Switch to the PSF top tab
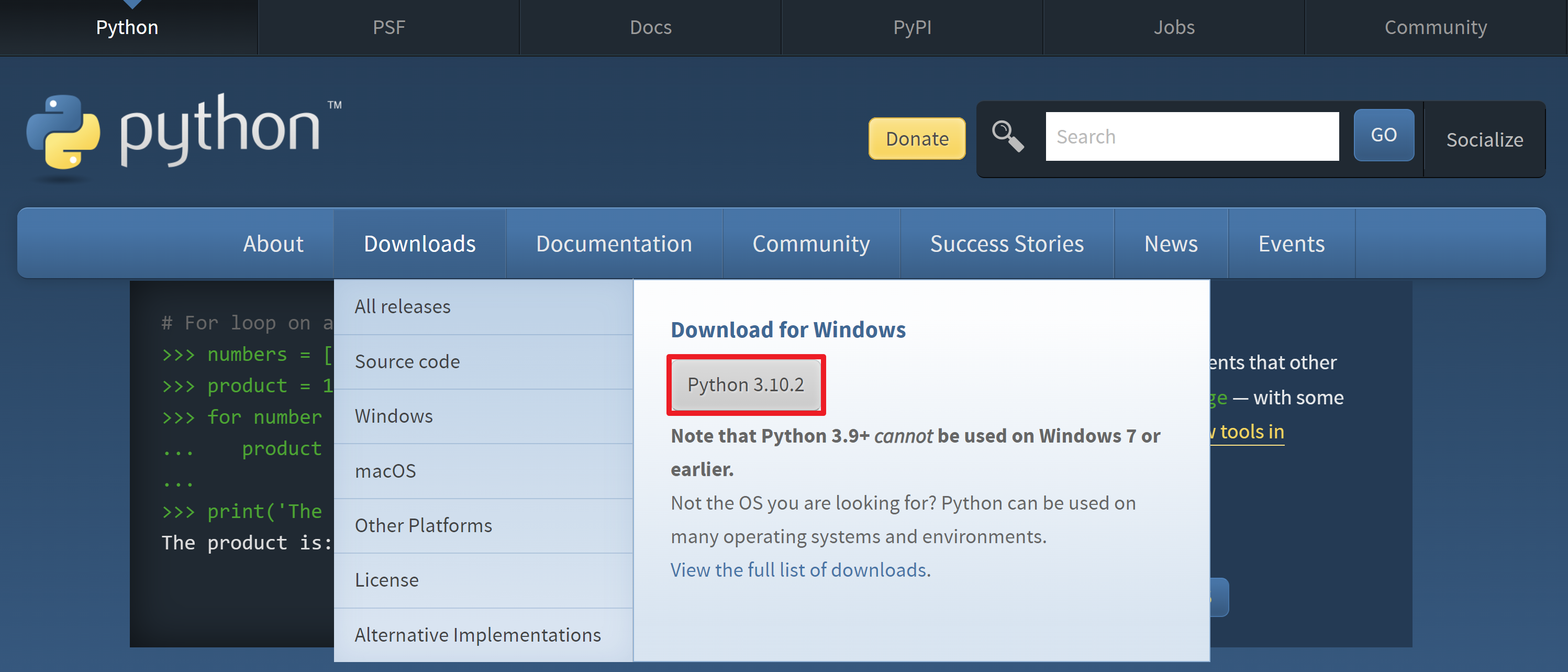The width and height of the screenshot is (1568, 672). point(388,27)
